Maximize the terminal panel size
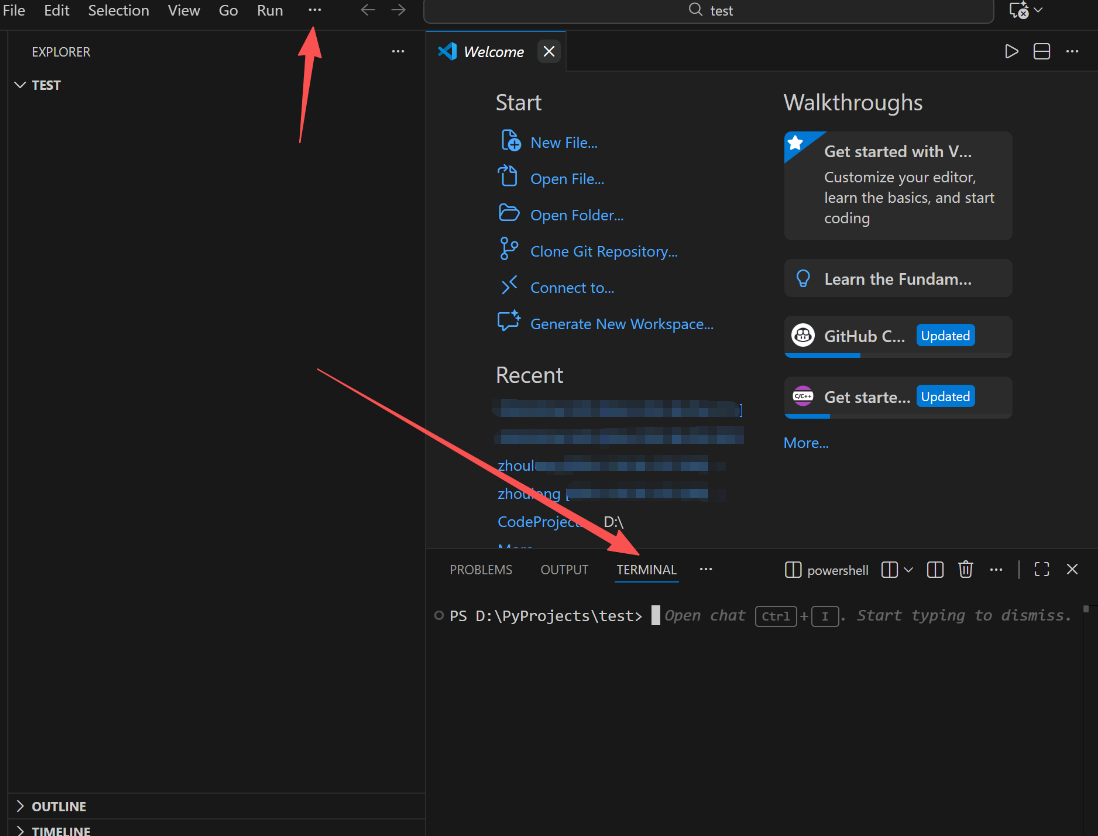The image size is (1098, 836). 1042,569
